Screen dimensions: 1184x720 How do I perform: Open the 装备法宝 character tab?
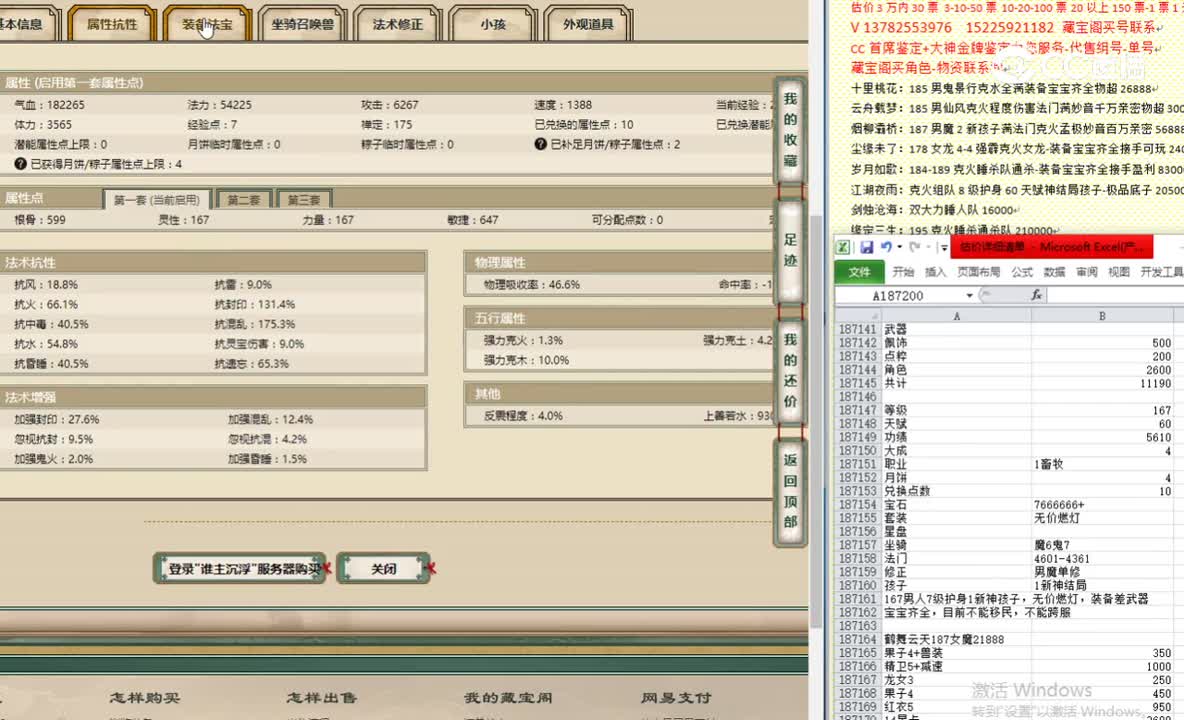206,23
